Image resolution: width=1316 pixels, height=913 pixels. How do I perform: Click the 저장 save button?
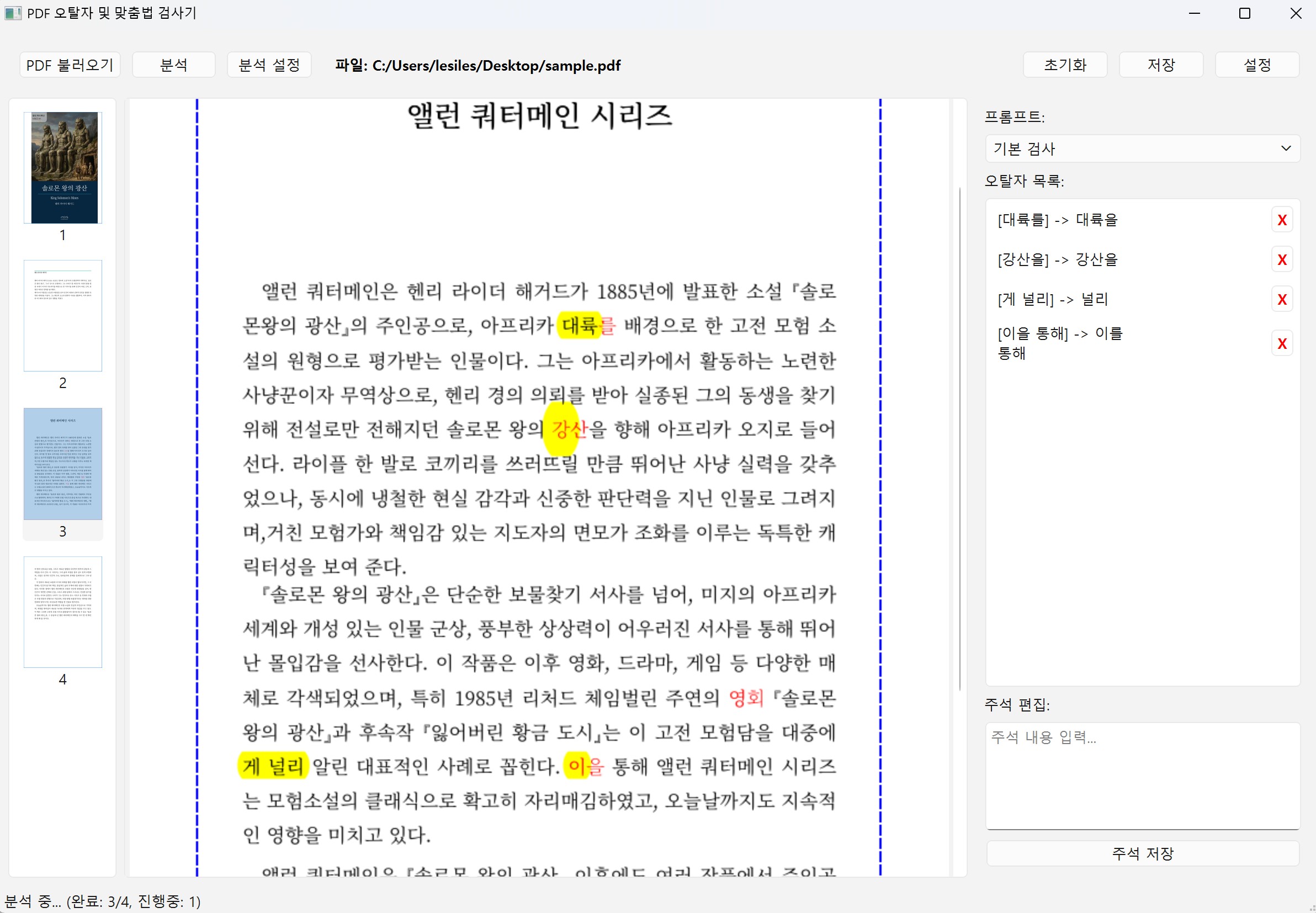pyautogui.click(x=1160, y=65)
